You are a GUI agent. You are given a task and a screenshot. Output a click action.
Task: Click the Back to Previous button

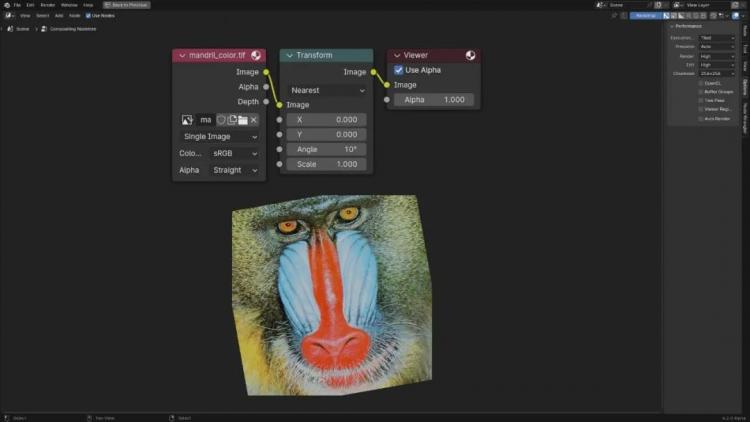point(127,5)
